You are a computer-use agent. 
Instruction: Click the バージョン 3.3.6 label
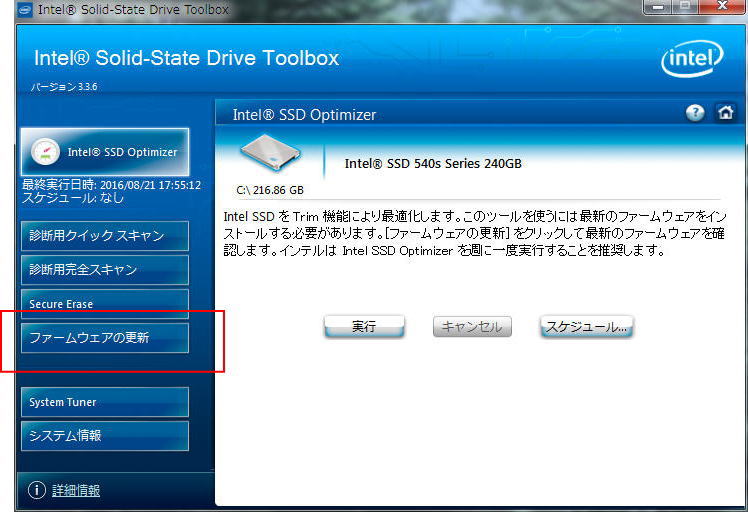tap(64, 87)
